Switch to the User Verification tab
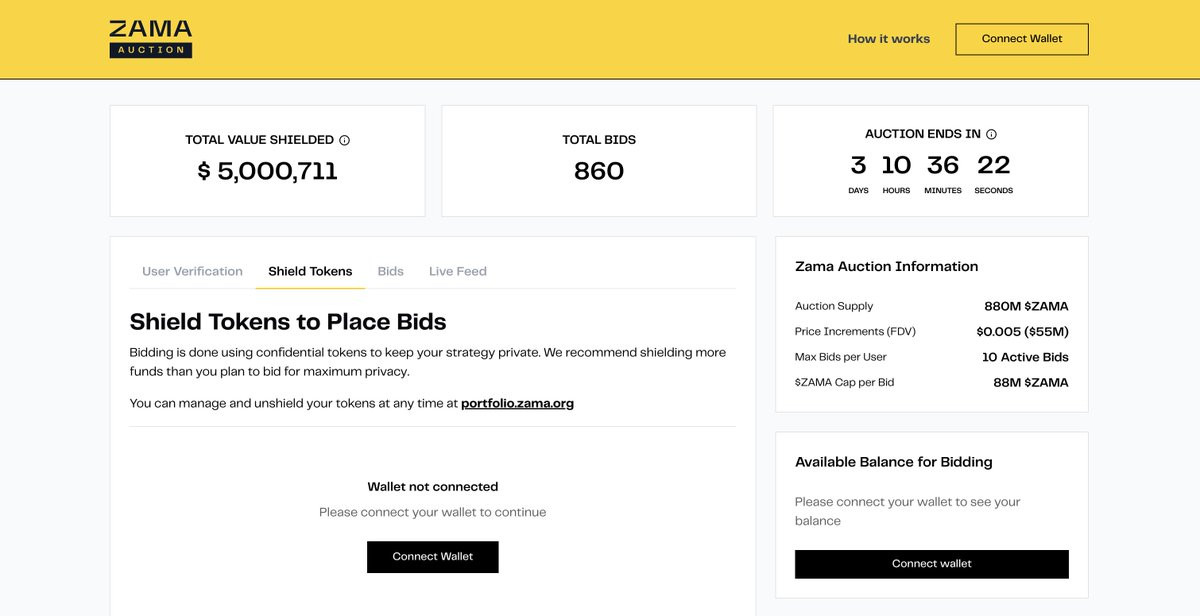 pyautogui.click(x=193, y=271)
